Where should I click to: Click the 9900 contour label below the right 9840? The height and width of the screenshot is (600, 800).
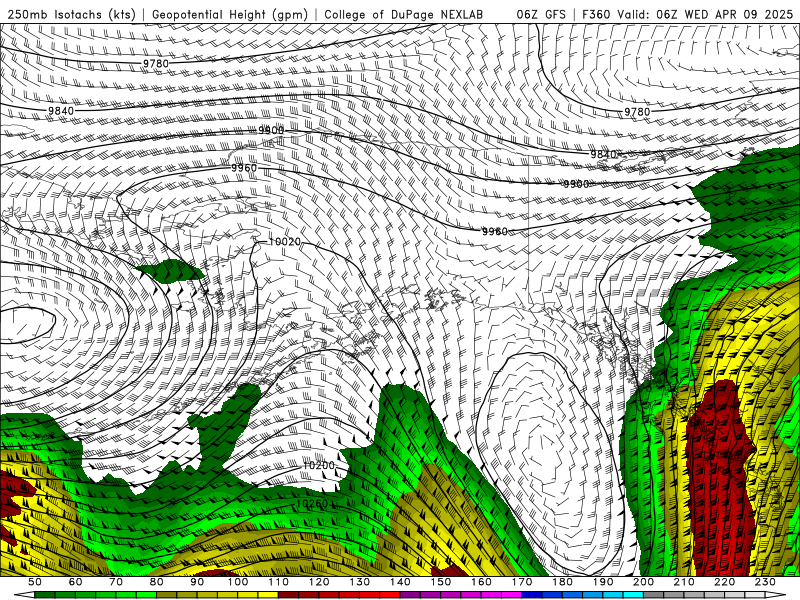(577, 184)
